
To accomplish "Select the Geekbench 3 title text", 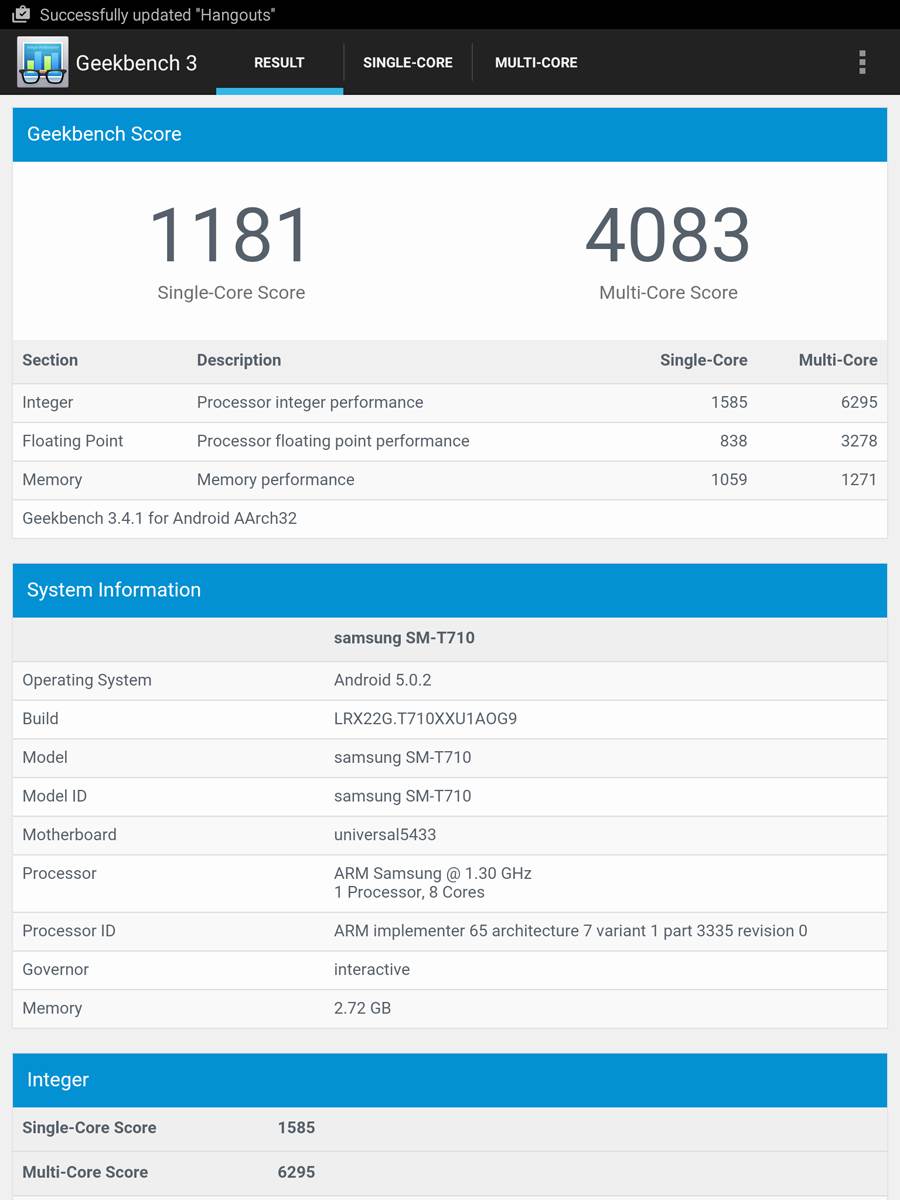I will point(136,63).
